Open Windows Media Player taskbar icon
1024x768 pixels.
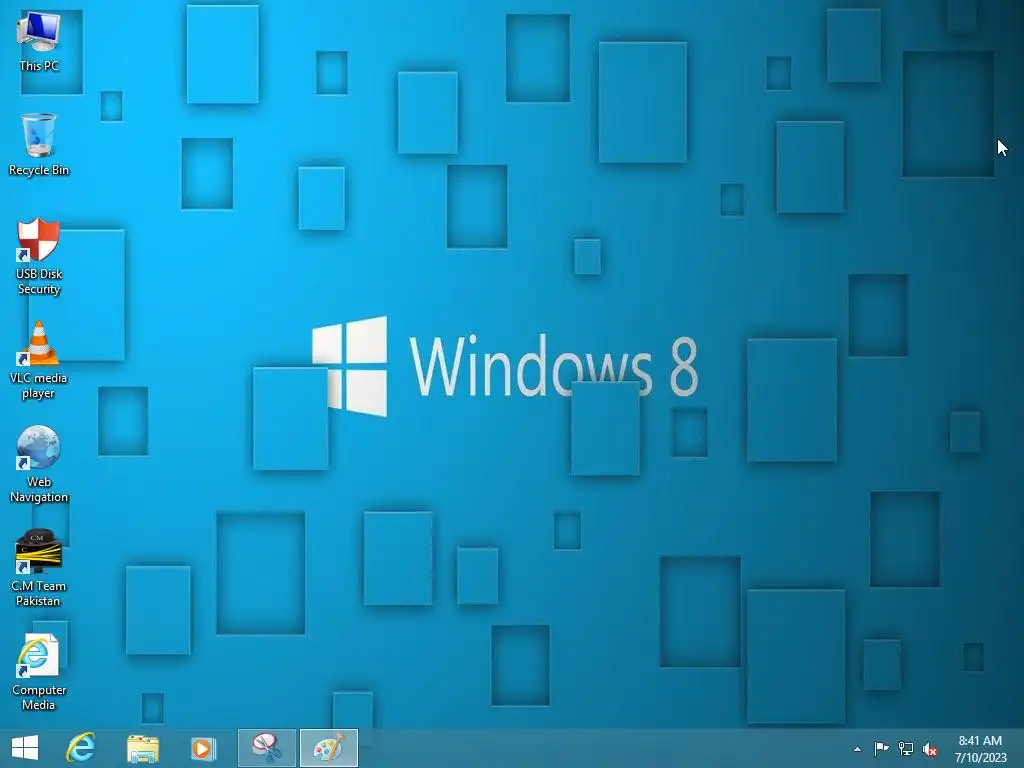203,748
